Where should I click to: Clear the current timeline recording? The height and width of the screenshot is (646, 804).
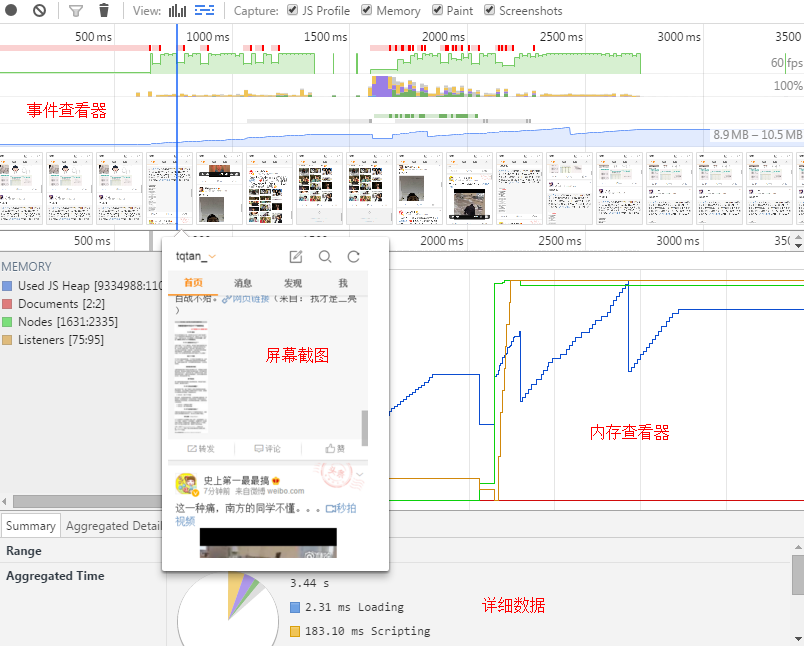click(x=38, y=10)
